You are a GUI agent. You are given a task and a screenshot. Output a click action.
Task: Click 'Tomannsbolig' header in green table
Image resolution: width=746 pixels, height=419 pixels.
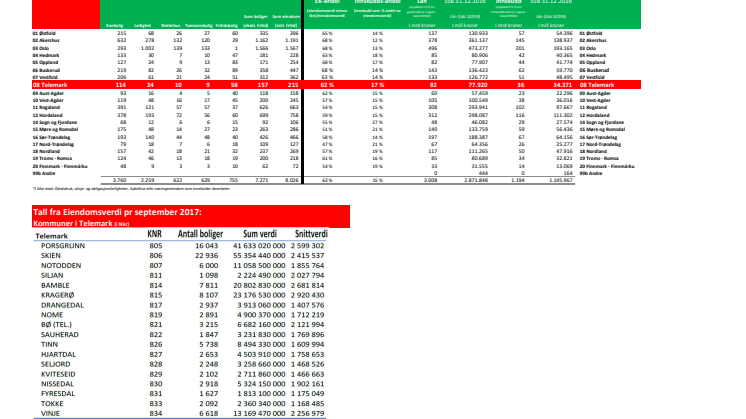(x=198, y=26)
